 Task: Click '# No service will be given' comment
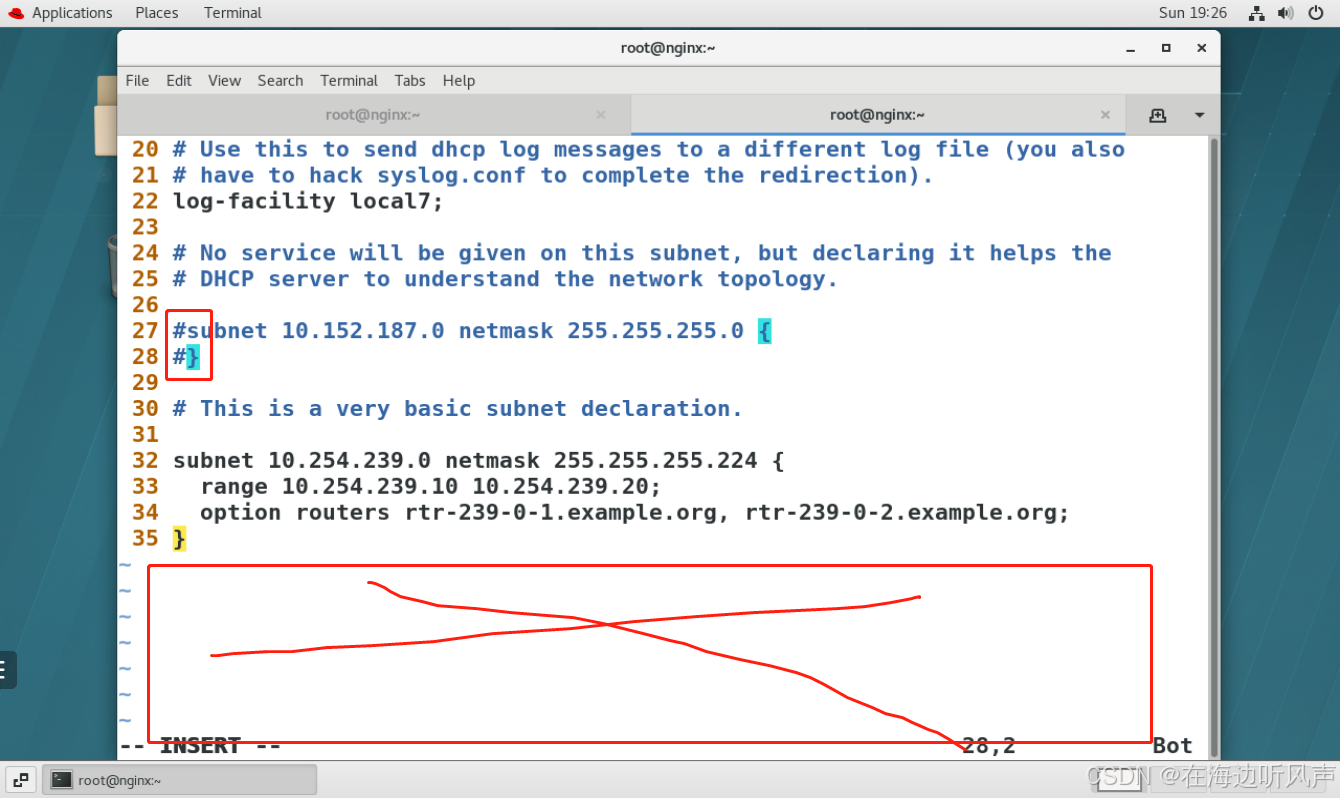coord(642,253)
